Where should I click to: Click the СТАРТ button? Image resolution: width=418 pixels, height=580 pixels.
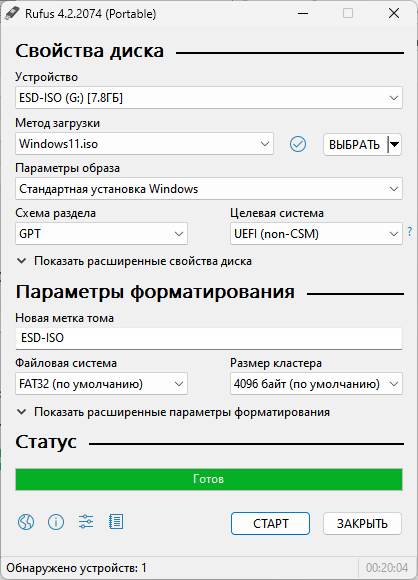click(x=270, y=523)
